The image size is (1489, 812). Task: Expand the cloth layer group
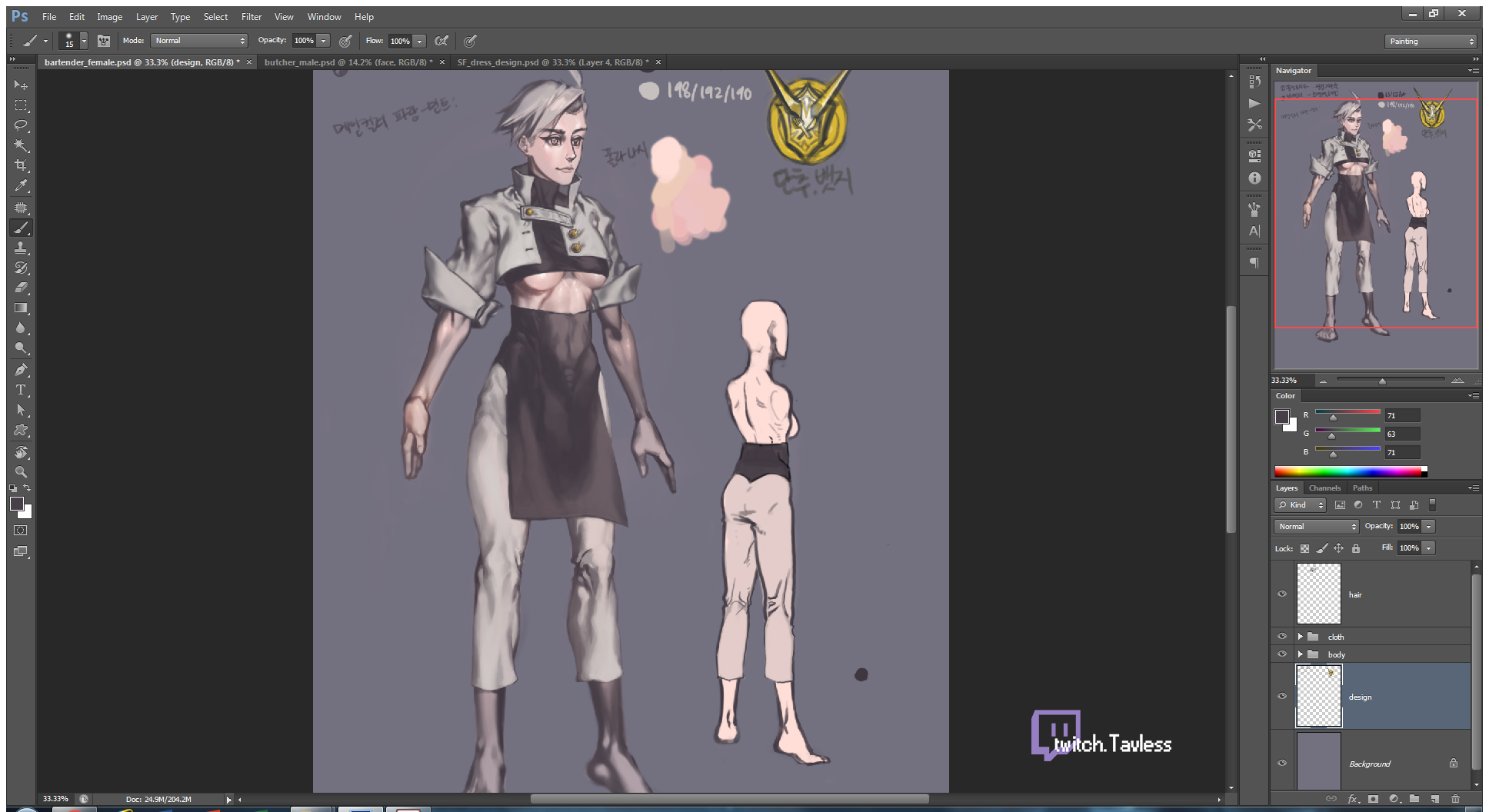coord(1301,637)
